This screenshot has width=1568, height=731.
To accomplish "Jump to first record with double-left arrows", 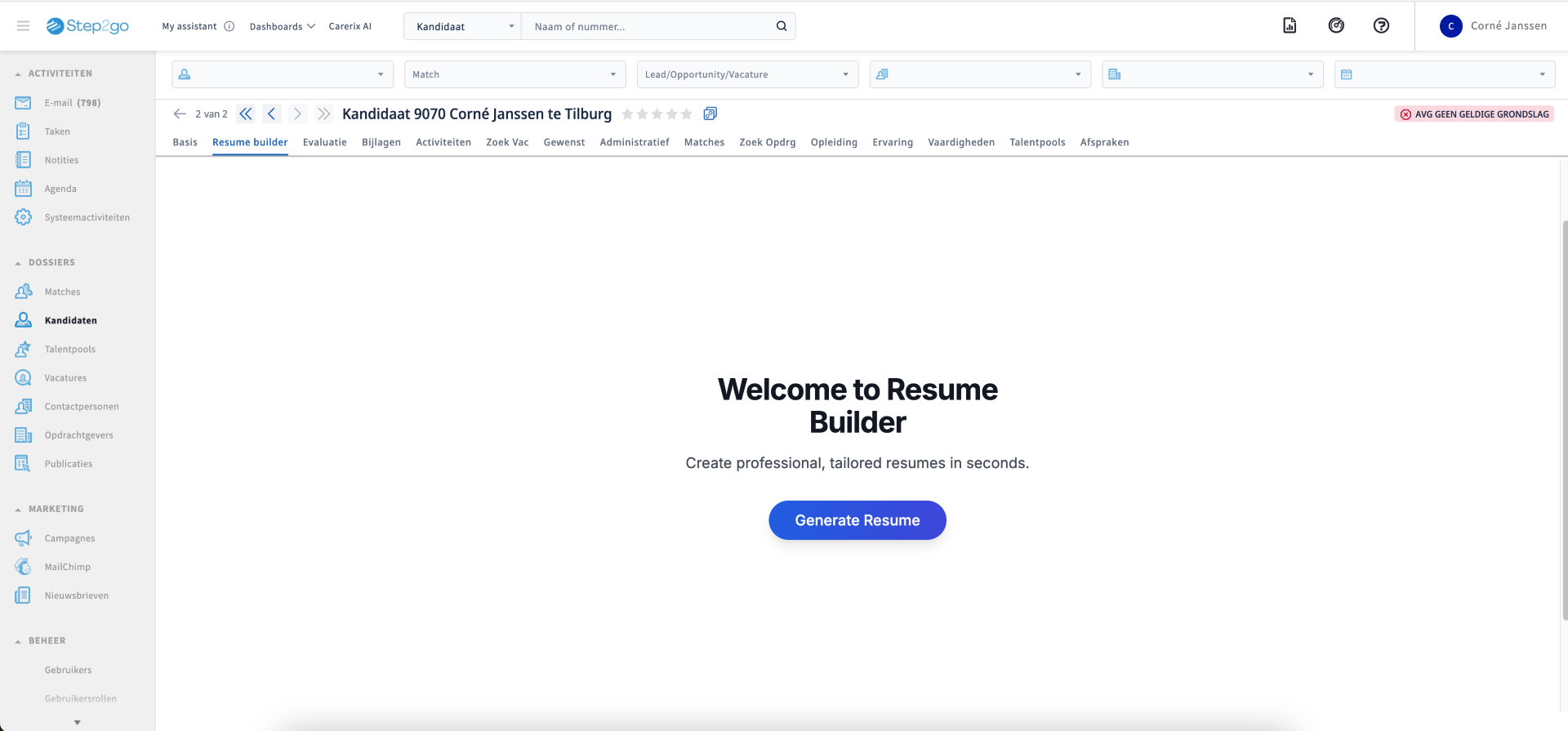I will tap(246, 114).
